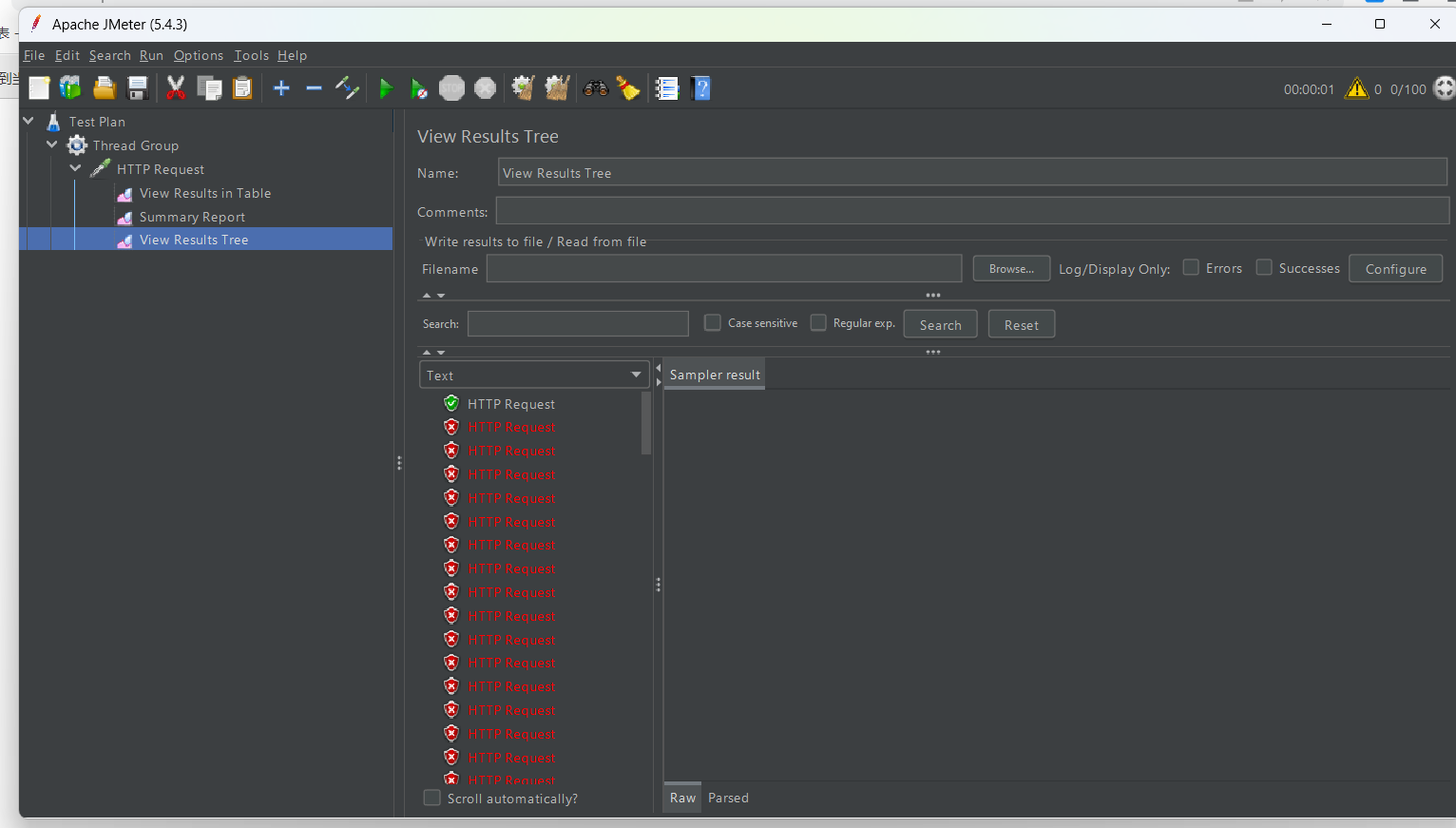Image resolution: width=1456 pixels, height=828 pixels.
Task: Select Summary Report node
Action: point(192,217)
